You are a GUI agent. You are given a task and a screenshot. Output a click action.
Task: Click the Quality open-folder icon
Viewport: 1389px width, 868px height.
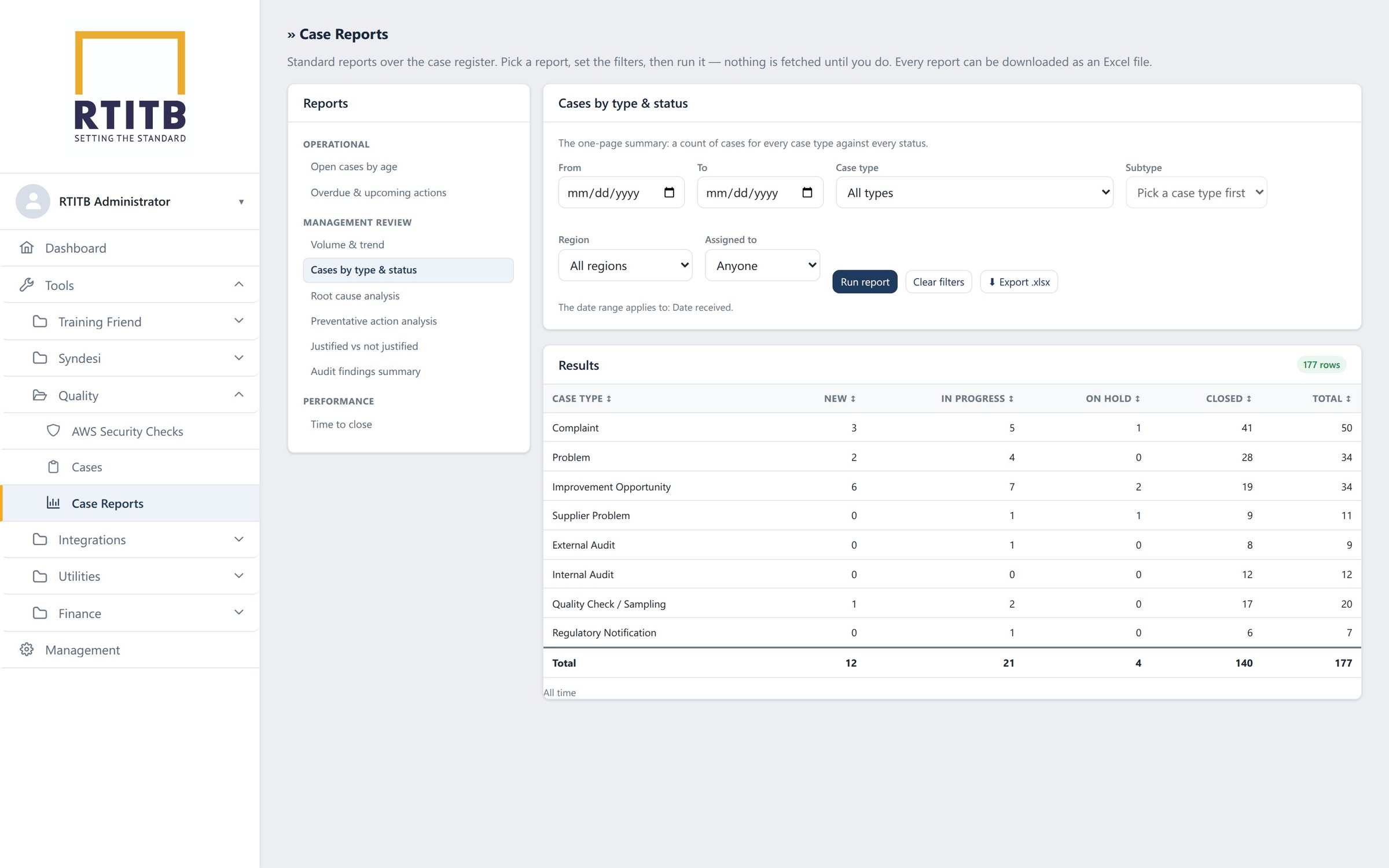point(40,395)
